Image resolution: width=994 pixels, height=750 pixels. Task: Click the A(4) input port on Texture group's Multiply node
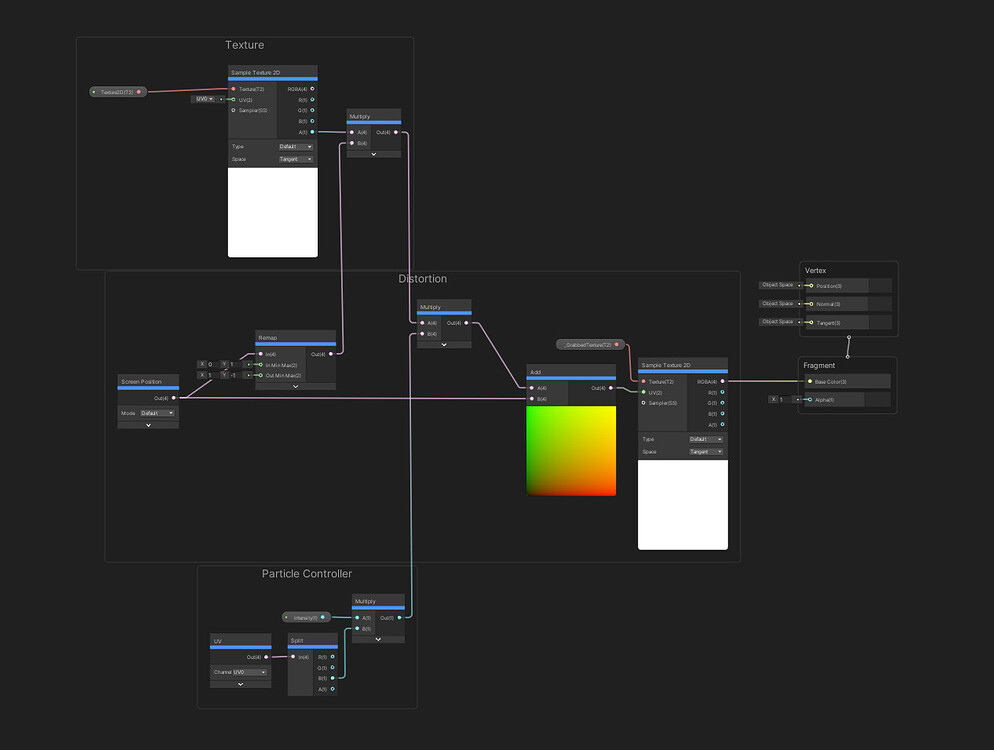352,132
